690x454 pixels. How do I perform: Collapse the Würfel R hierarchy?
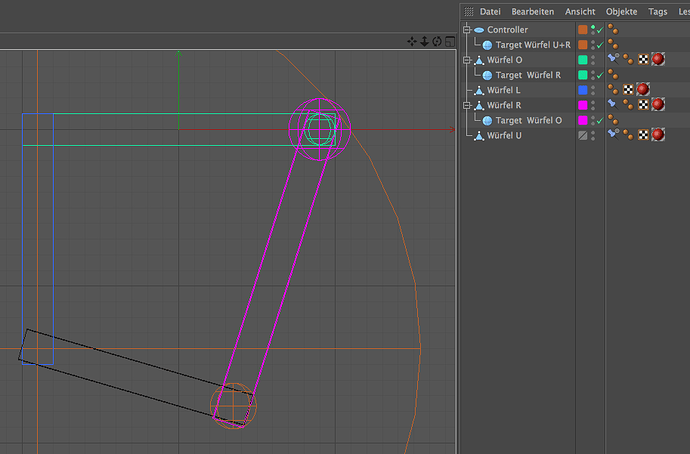pos(467,105)
